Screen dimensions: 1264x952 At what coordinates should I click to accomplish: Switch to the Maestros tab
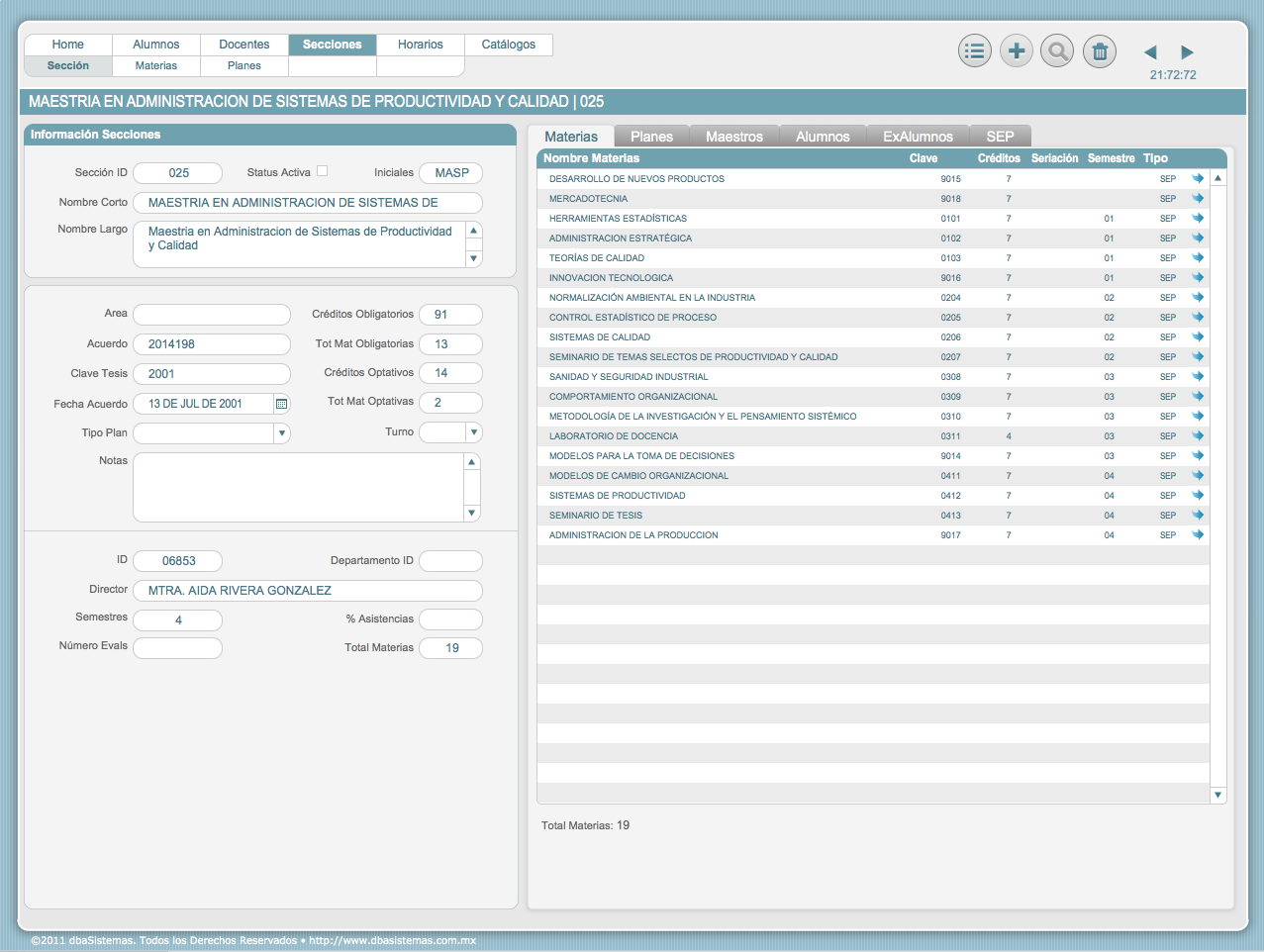point(733,137)
